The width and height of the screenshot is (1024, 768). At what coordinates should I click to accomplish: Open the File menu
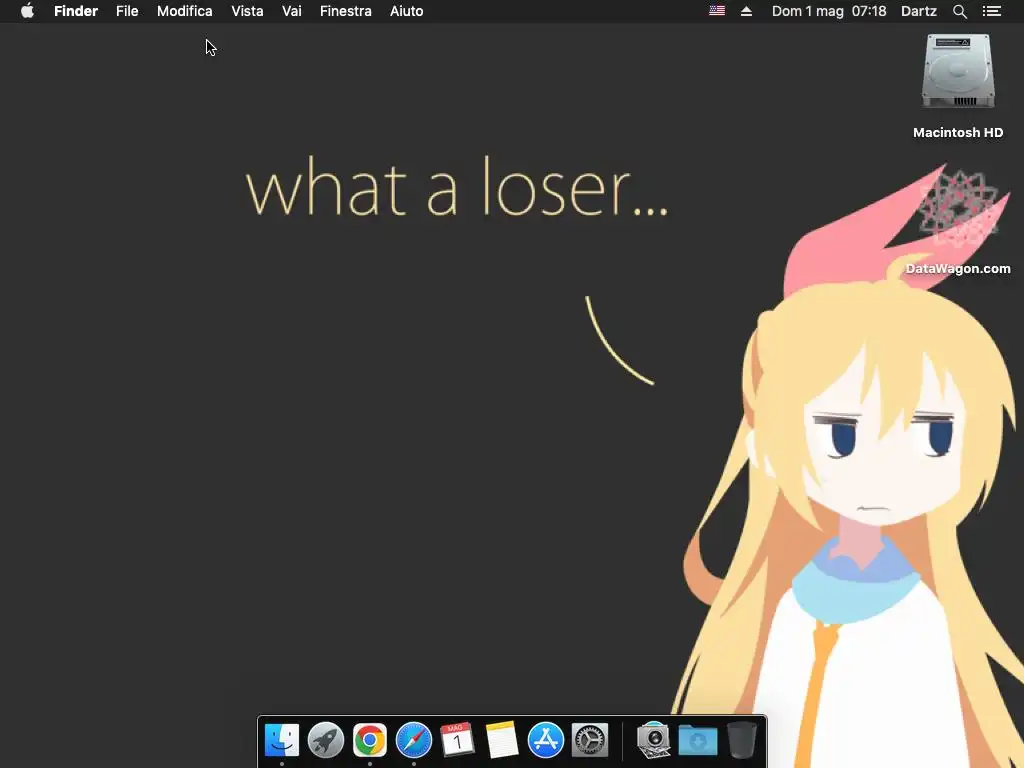127,11
